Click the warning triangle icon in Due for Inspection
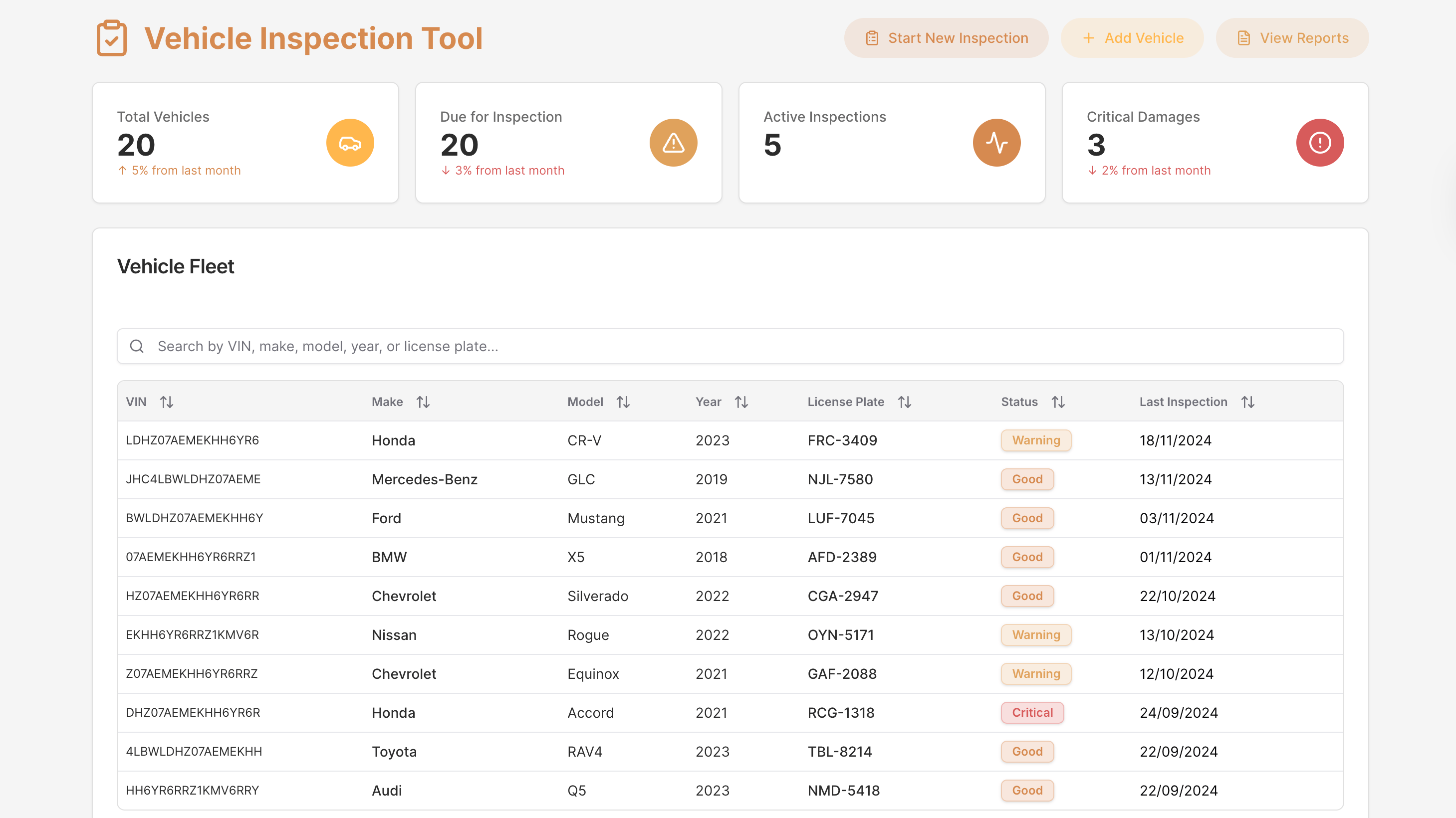 673,143
